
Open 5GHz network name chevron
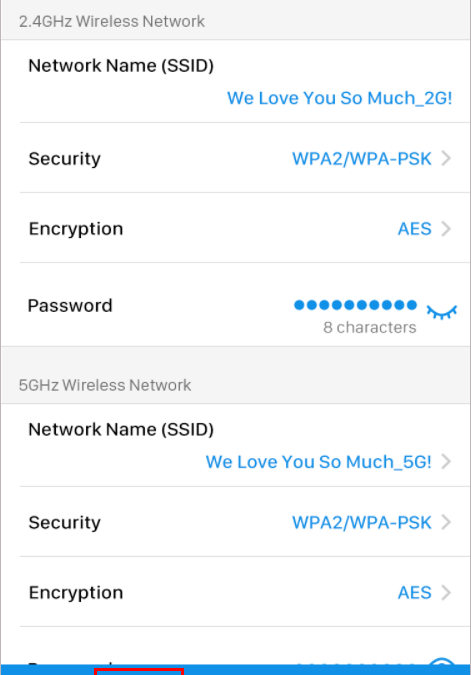(x=446, y=461)
